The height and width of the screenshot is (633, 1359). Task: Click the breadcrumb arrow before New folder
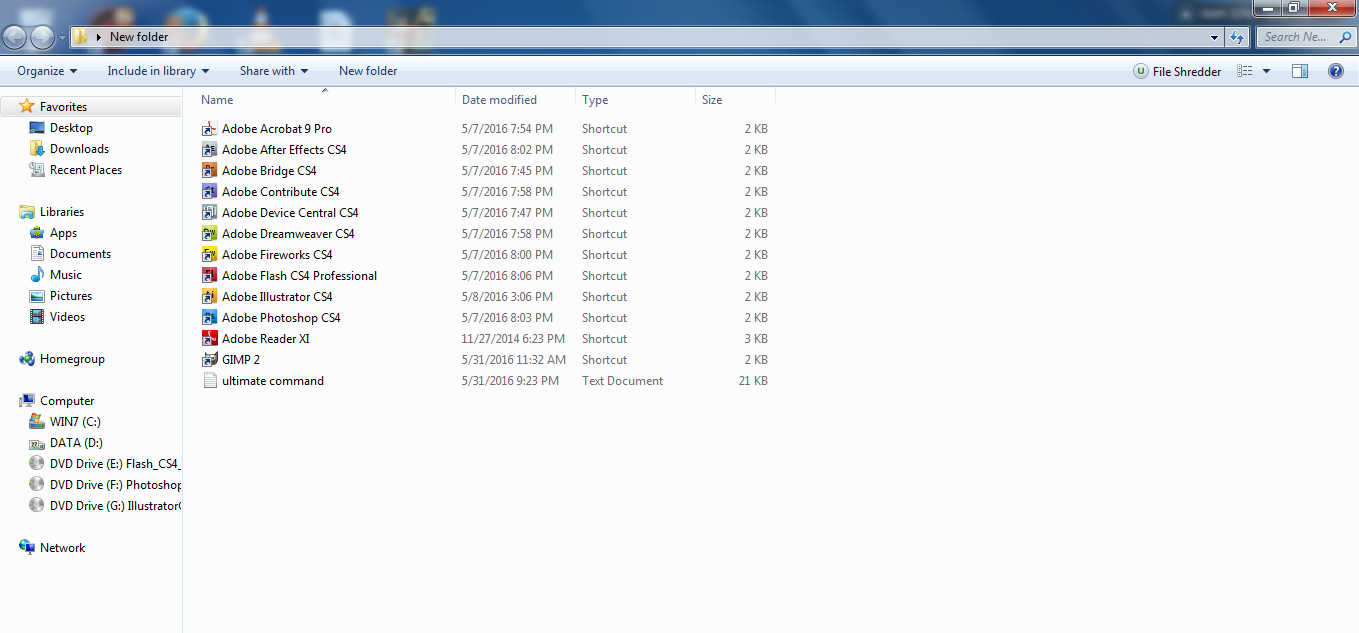(99, 37)
